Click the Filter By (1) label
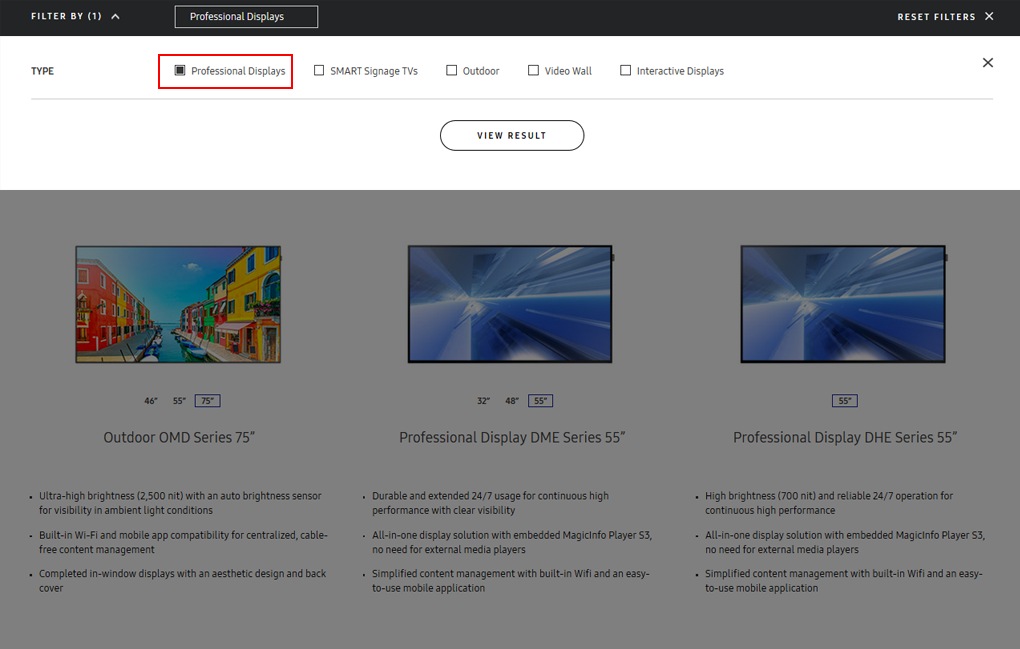Screen dimensions: 1020x649 tap(66, 16)
